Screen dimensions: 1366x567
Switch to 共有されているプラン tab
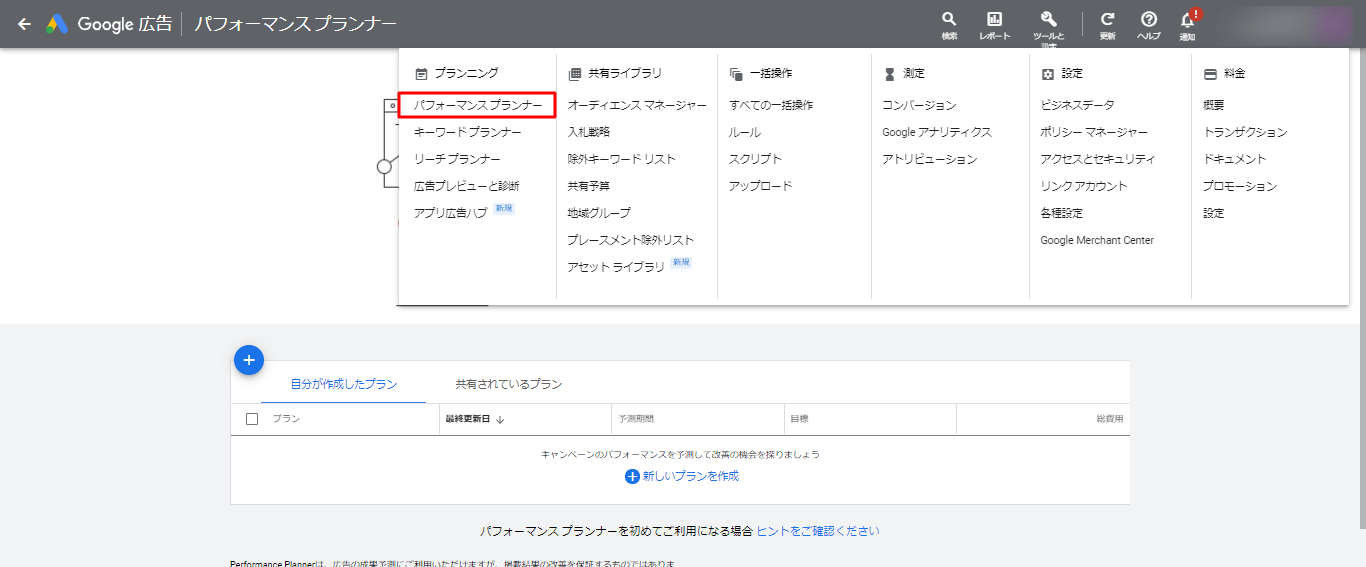508,384
